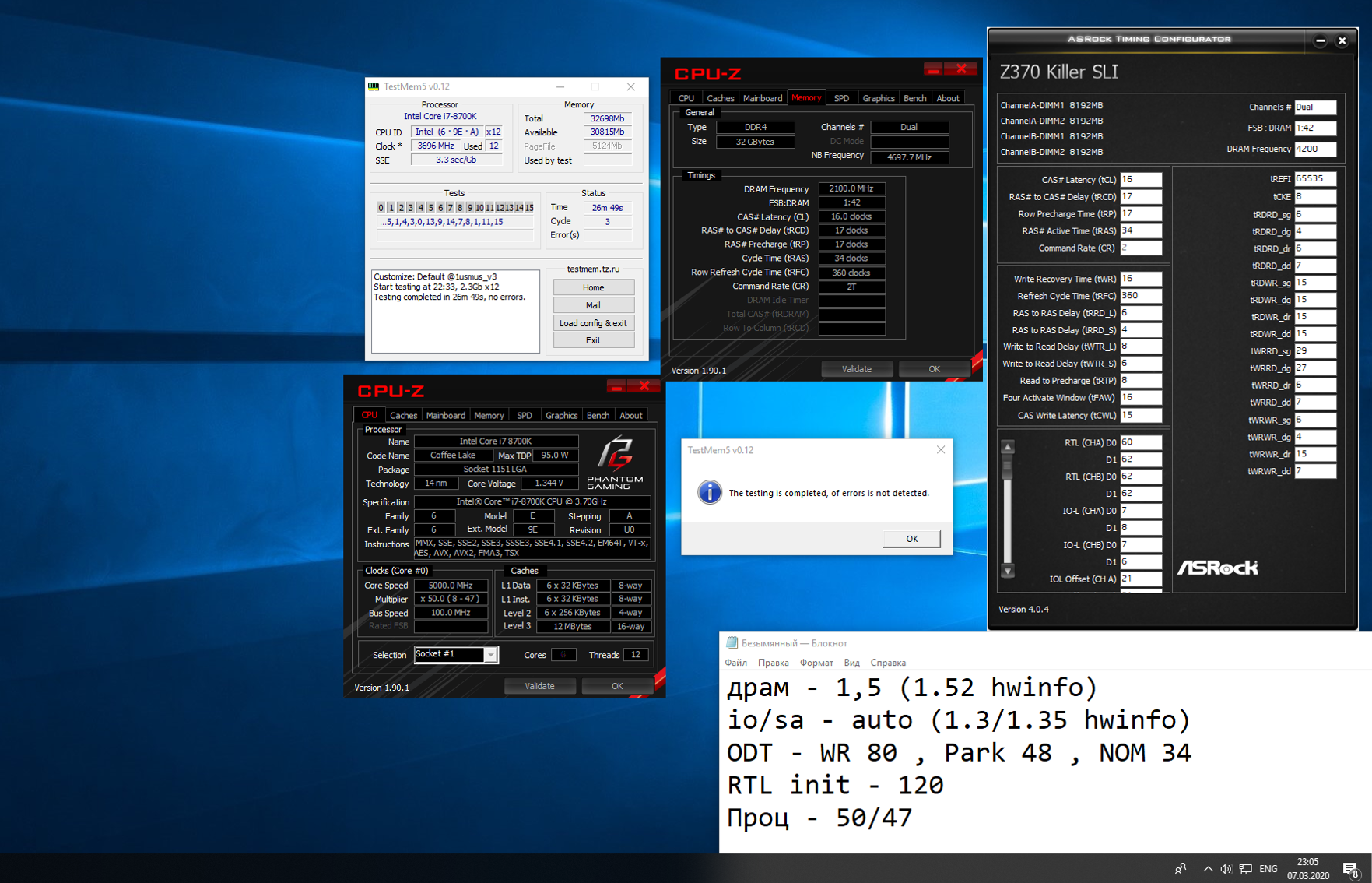Viewport: 1372px width, 883px height.
Task: Click the Four Activate Window (tFAW) field
Action: click(x=1141, y=398)
